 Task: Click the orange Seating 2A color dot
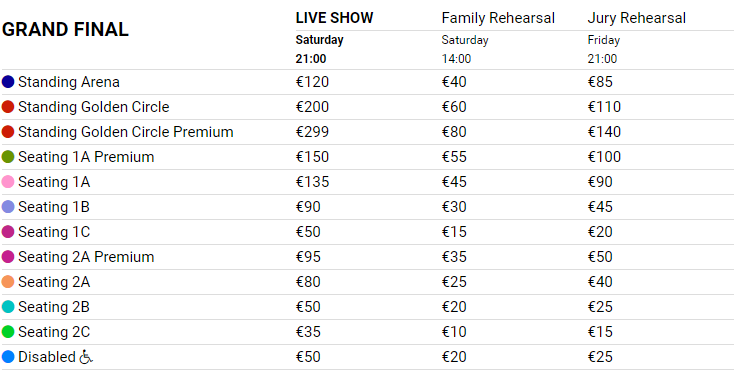8,282
